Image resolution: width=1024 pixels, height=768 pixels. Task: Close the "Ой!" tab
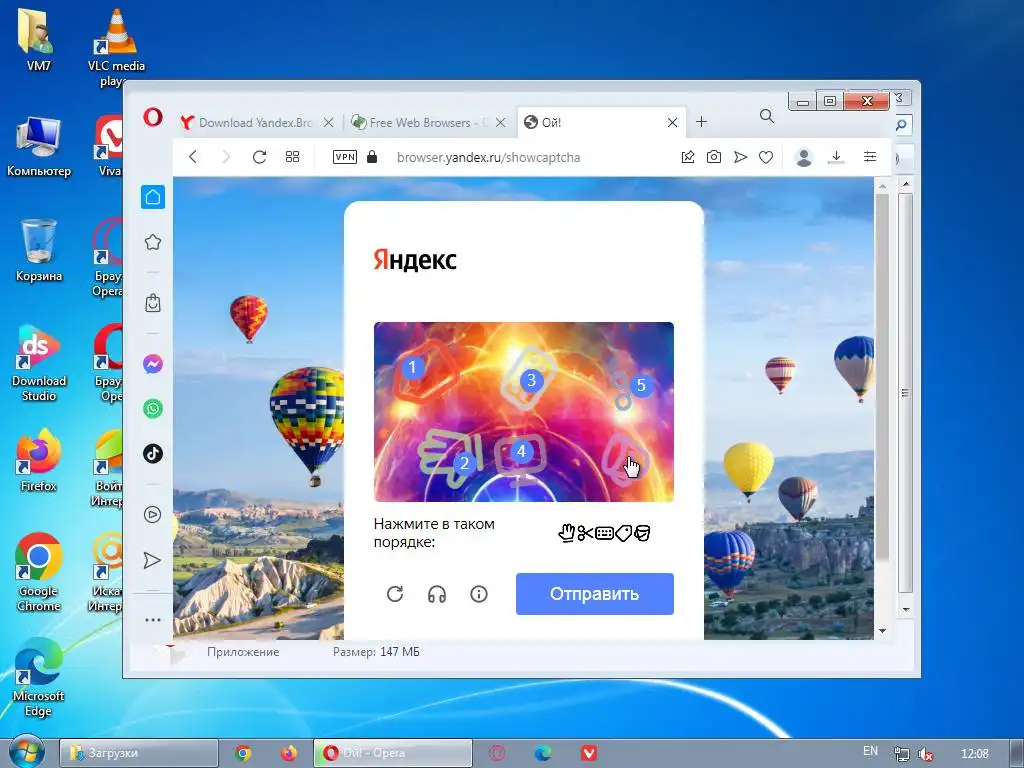[672, 122]
